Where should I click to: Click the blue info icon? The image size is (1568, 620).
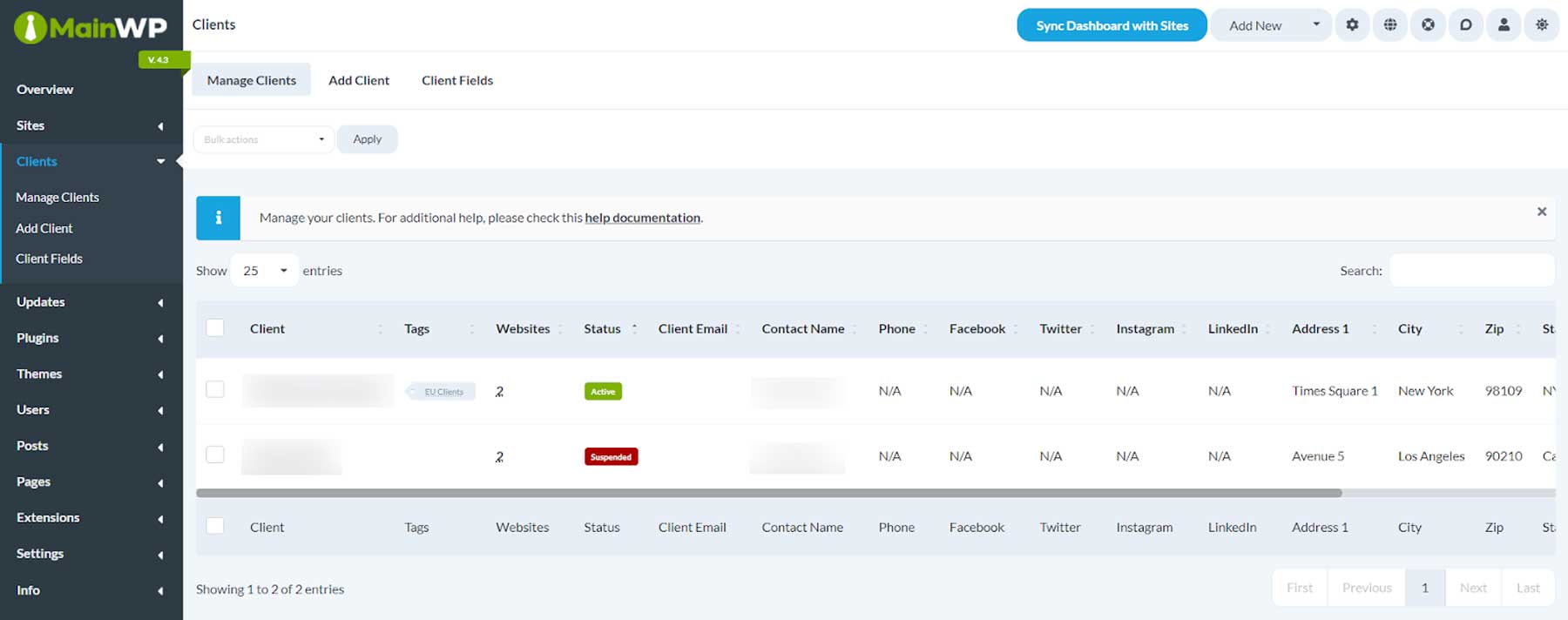pyautogui.click(x=218, y=218)
